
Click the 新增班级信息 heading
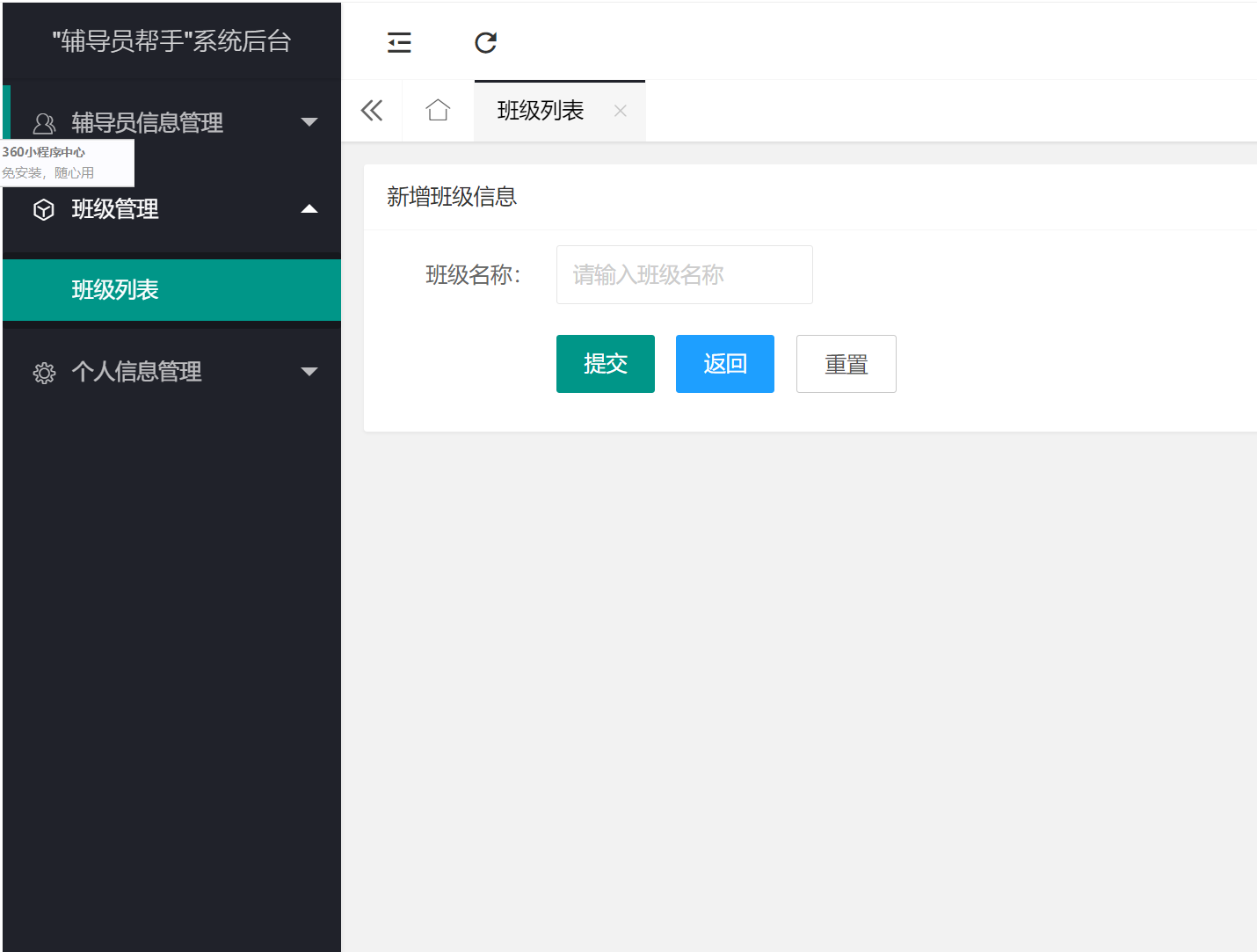pyautogui.click(x=452, y=196)
